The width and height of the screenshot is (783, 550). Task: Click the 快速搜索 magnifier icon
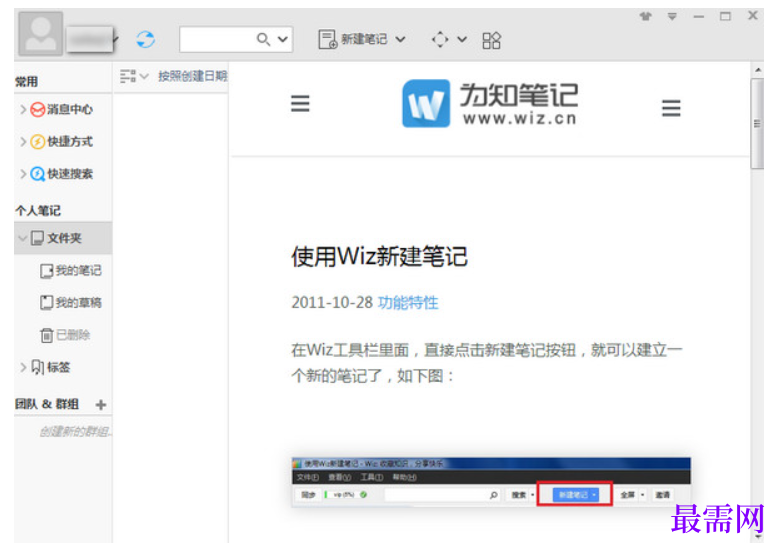click(x=37, y=174)
